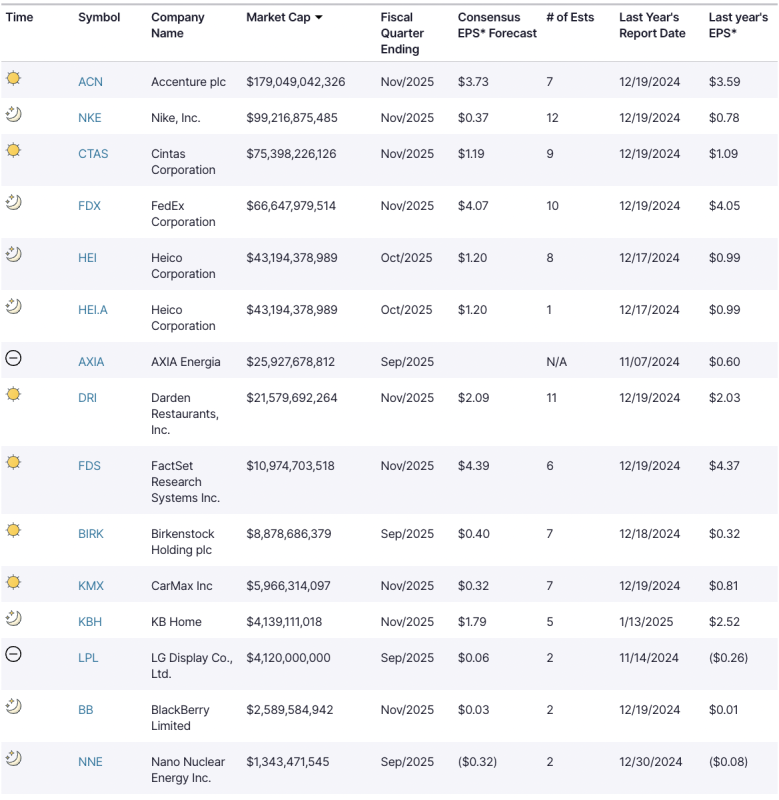Select Birkenstock Holding plc name
The width and height of the screenshot is (779, 800).
click(183, 542)
